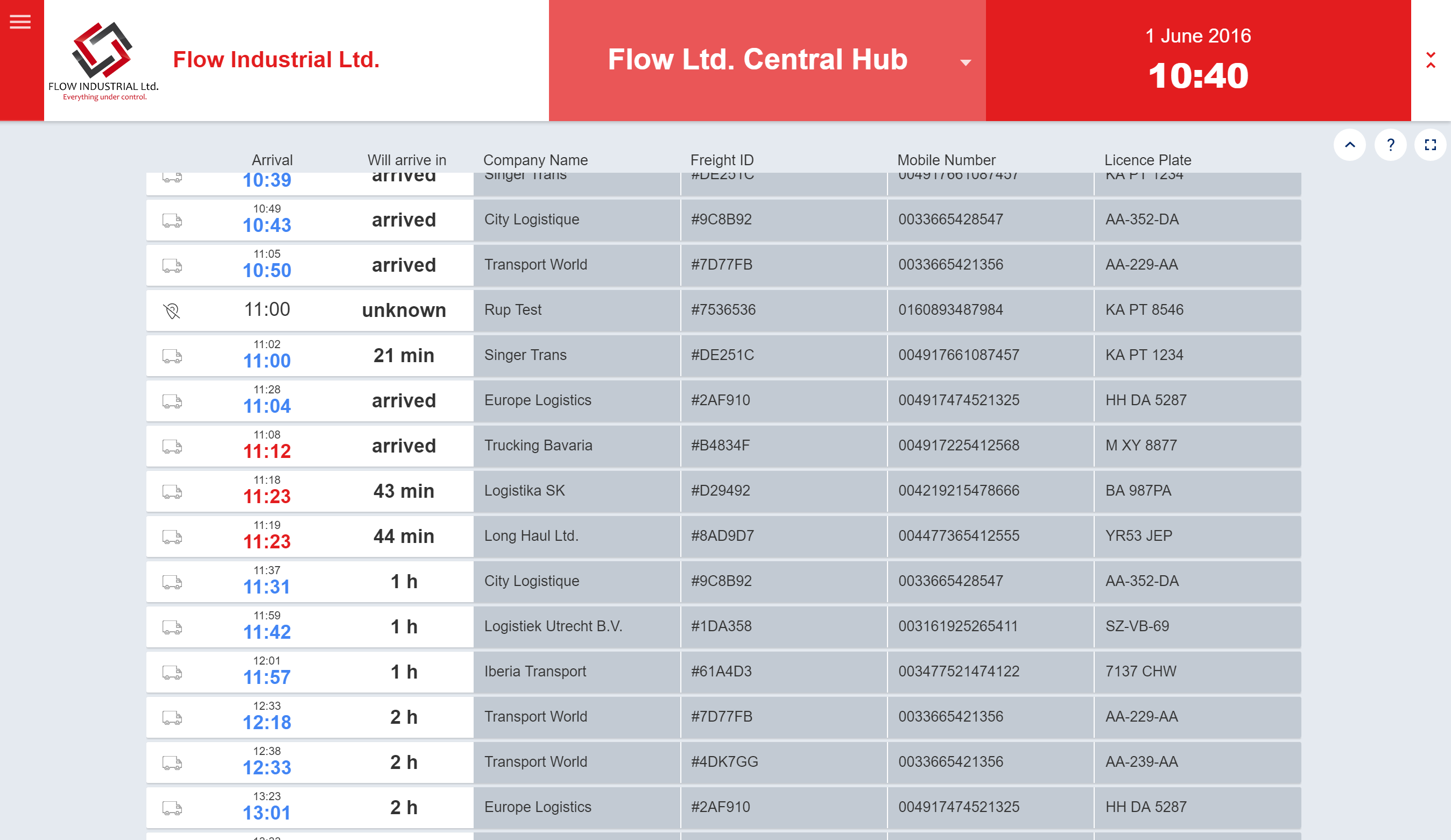Click freight ID #1DA358
Image resolution: width=1451 pixels, height=840 pixels.
pyautogui.click(x=721, y=626)
